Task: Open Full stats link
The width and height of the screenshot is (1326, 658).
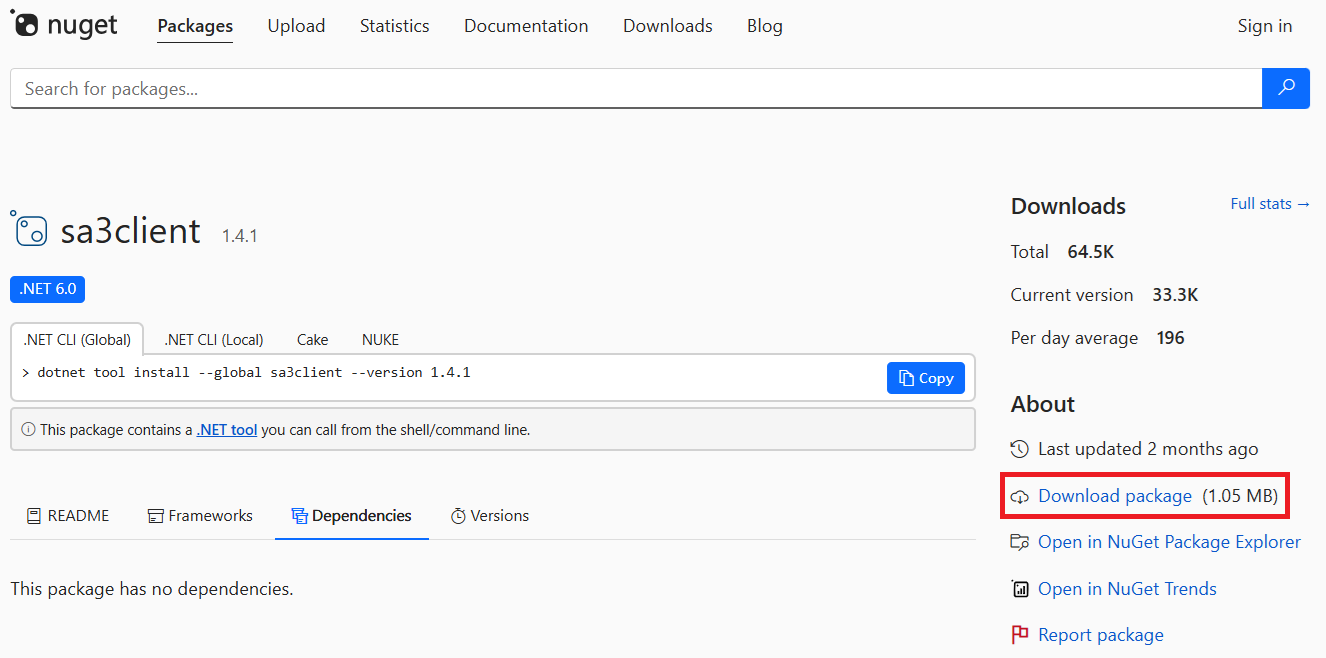Action: pos(1270,204)
